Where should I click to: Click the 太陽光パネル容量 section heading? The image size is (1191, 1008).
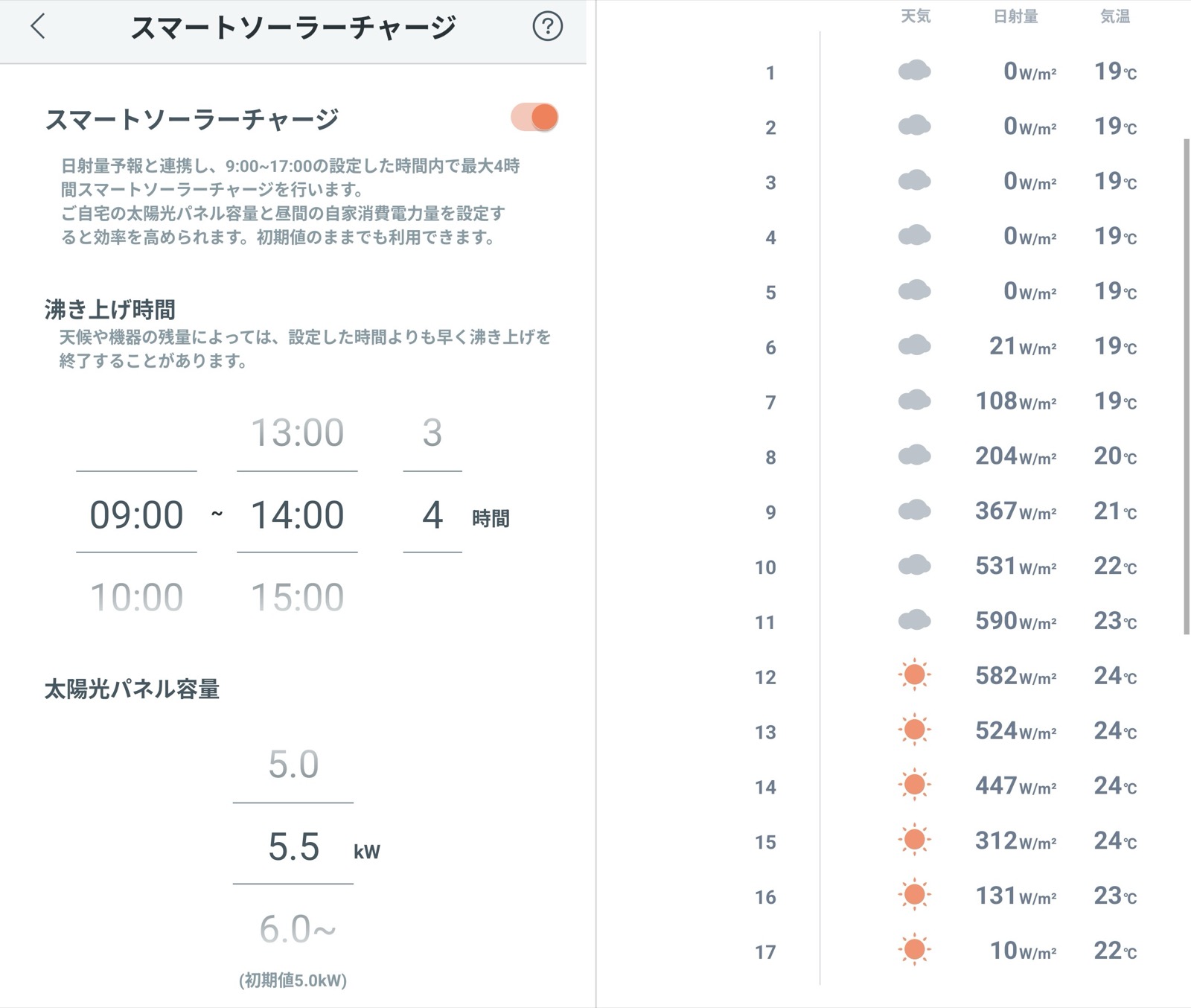pos(132,689)
